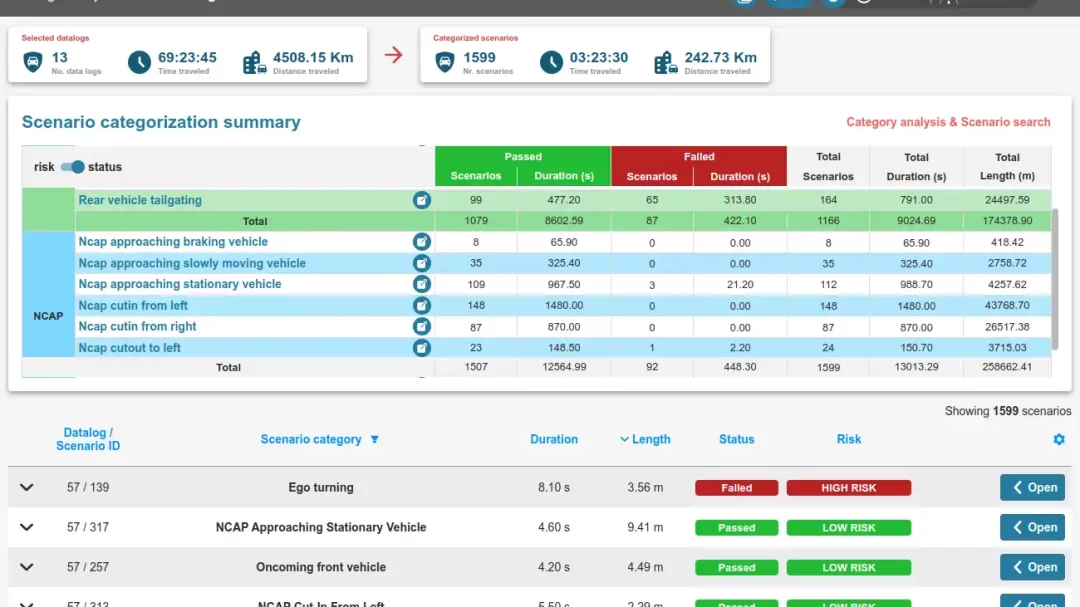Expand the Ego turning scenario row

coord(27,488)
